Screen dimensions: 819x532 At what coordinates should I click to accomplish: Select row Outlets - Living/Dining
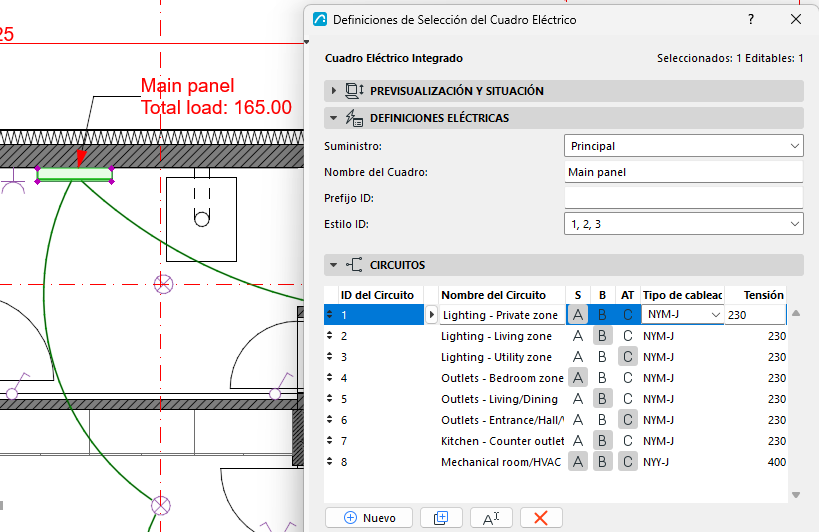pyautogui.click(x=555, y=399)
